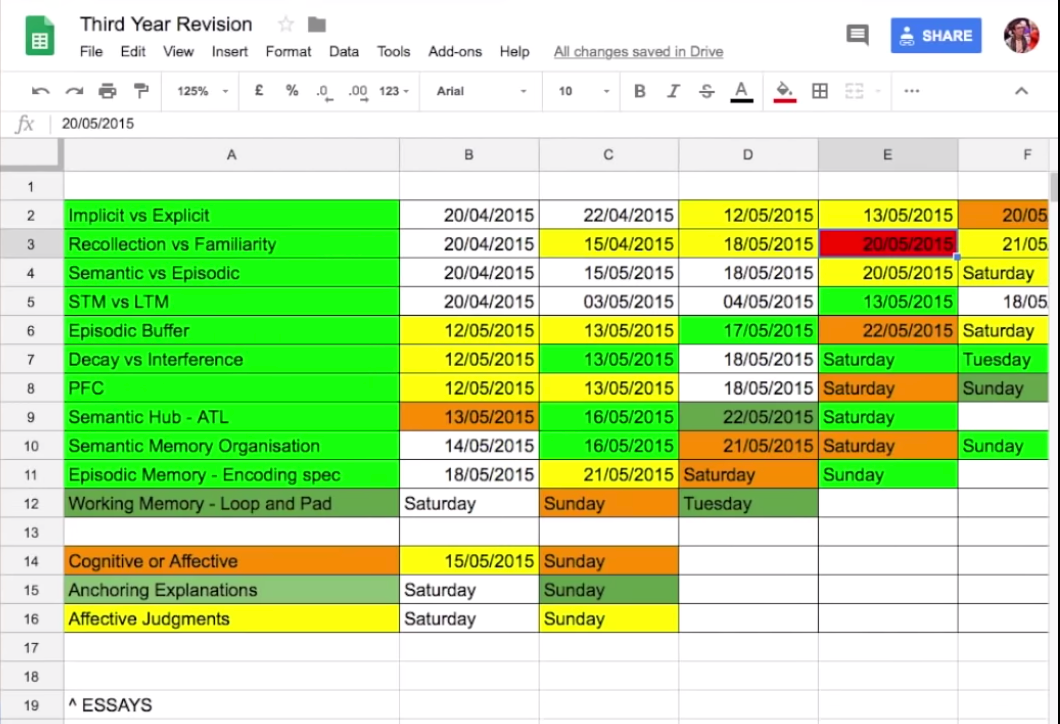
Task: Toggle bold formatting
Action: pos(639,91)
